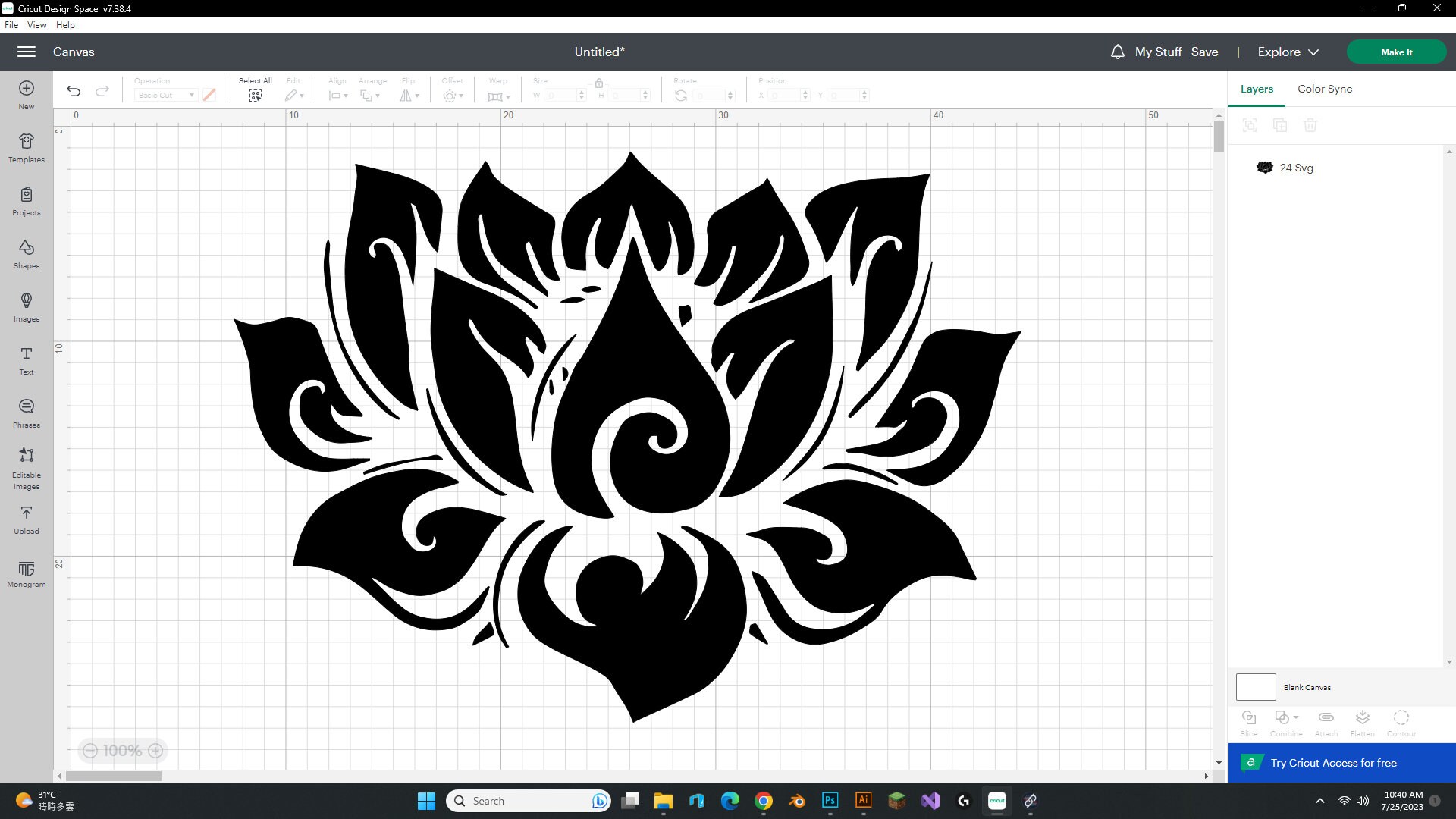1456x819 pixels.
Task: Toggle the size aspect ratio lock
Action: point(599,83)
